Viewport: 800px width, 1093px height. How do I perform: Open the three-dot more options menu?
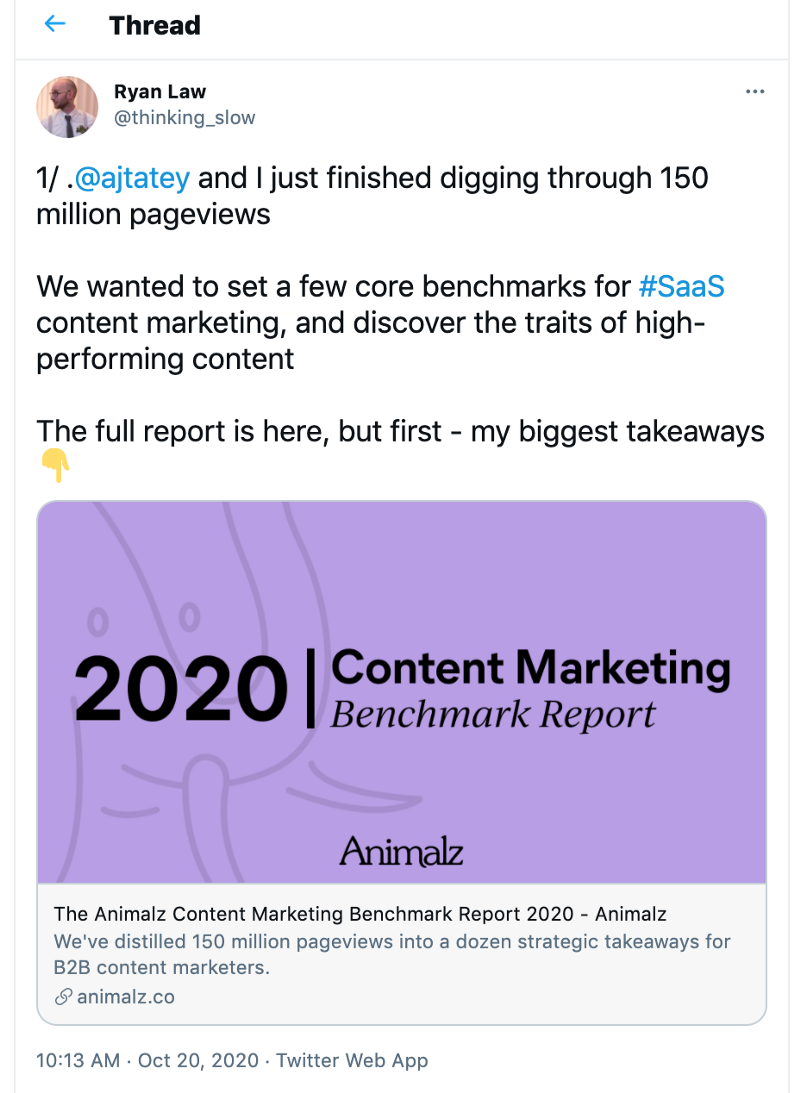(755, 91)
